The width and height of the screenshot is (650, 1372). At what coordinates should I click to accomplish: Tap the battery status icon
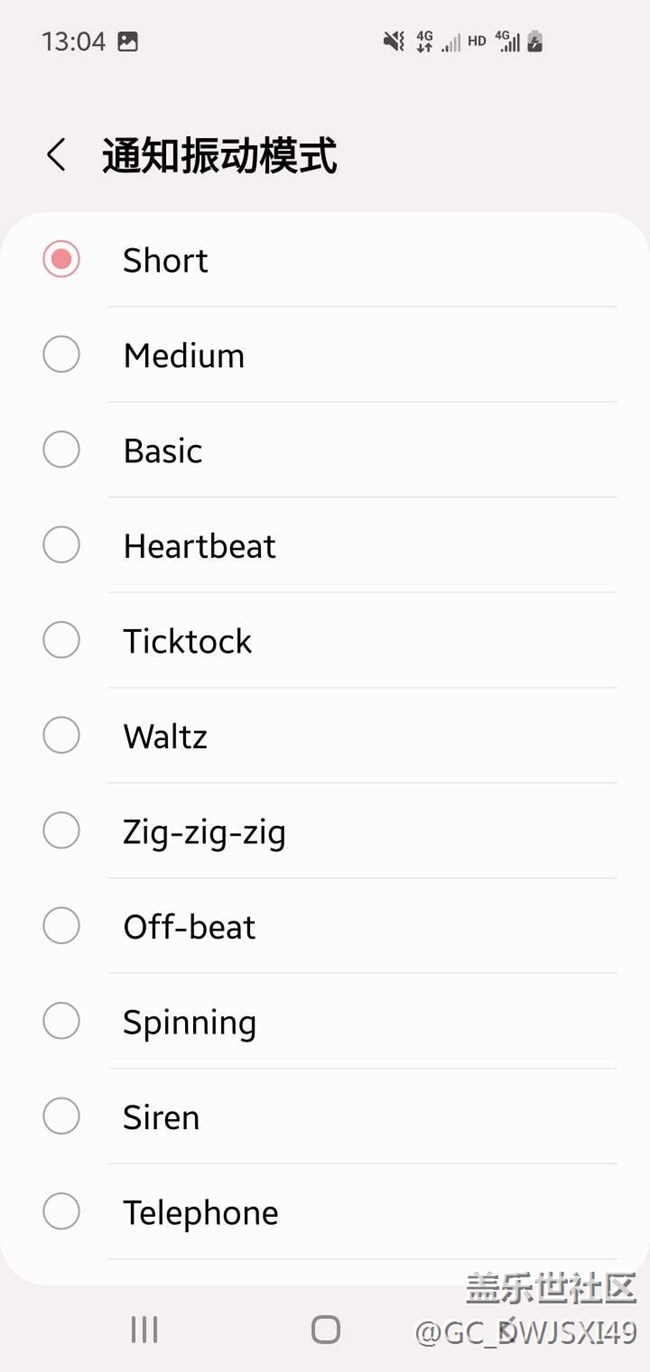[x=535, y=42]
